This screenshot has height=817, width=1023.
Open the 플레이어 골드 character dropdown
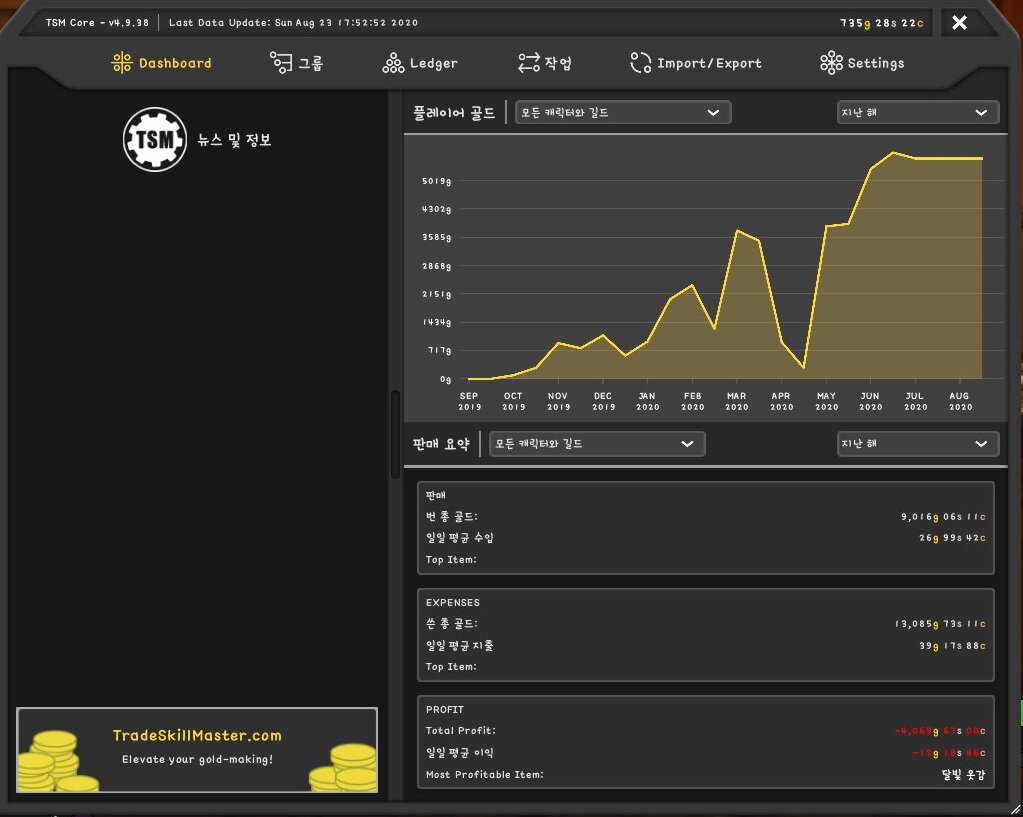[623, 112]
